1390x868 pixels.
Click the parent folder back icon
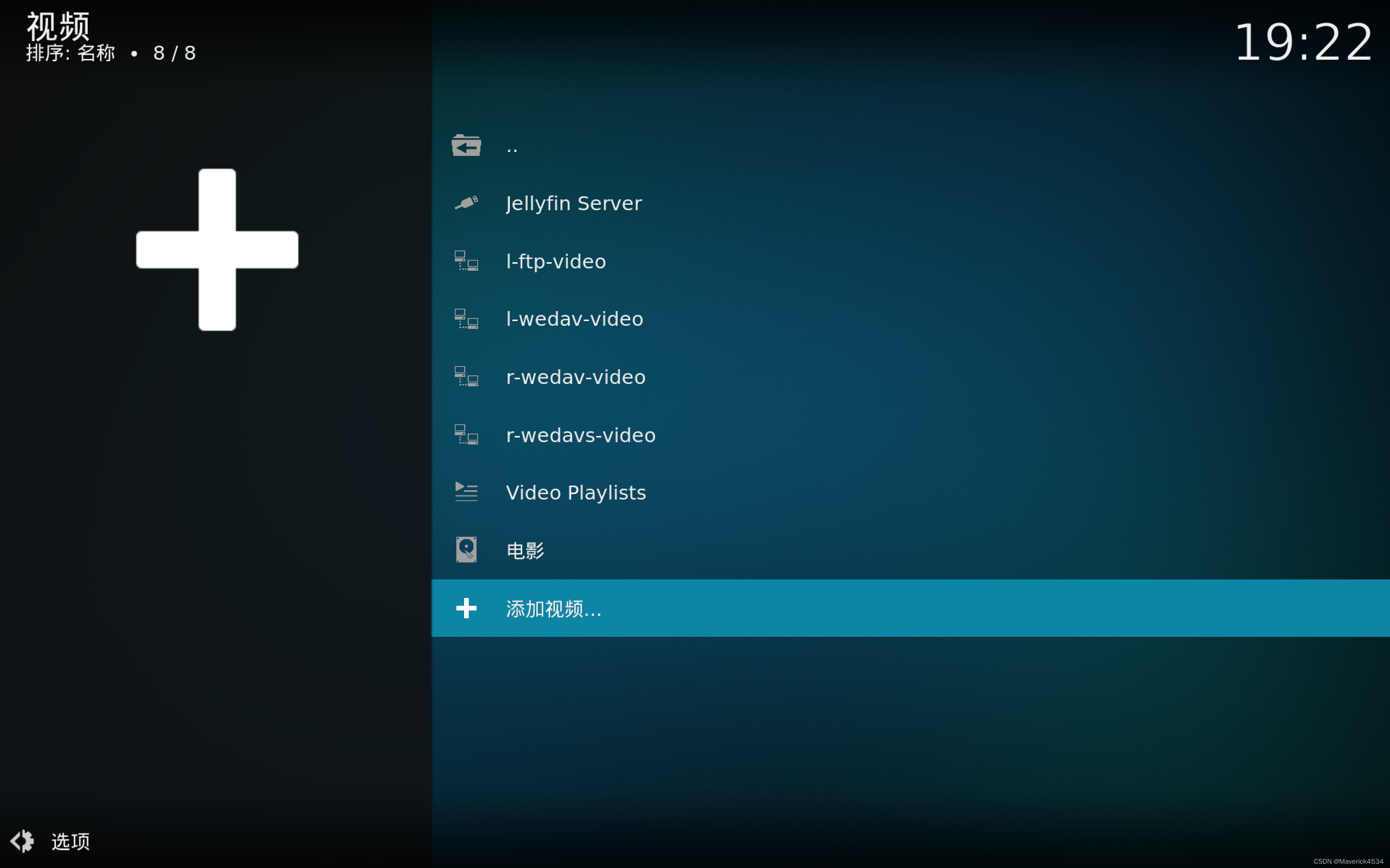466,146
